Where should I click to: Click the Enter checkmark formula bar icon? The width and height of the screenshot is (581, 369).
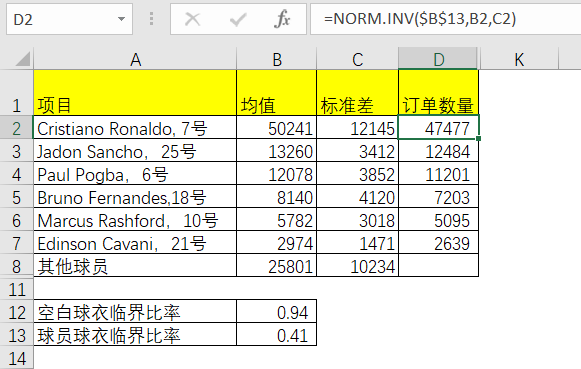pos(238,19)
